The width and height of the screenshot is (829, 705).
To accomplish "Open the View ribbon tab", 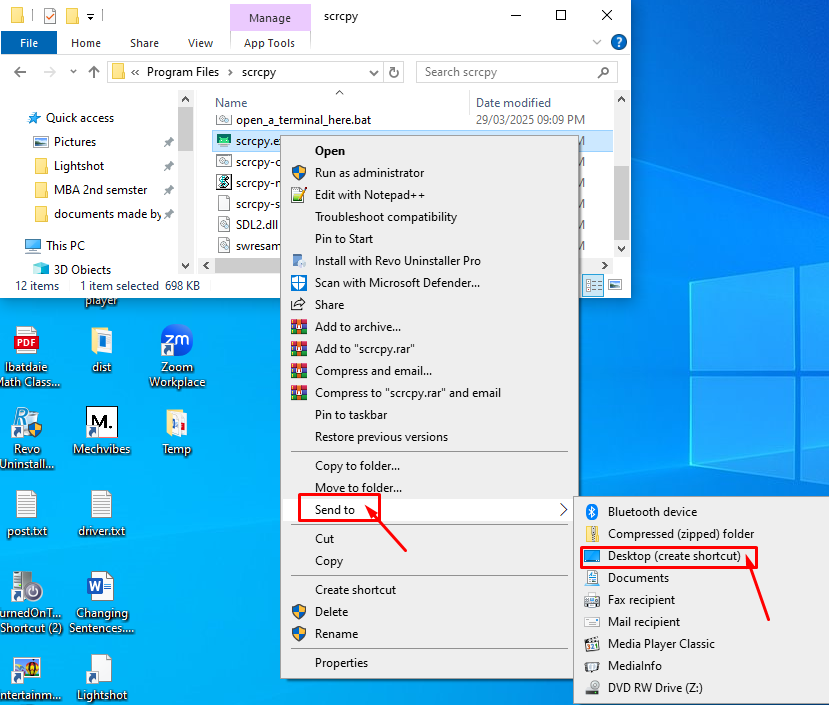I will coord(200,43).
